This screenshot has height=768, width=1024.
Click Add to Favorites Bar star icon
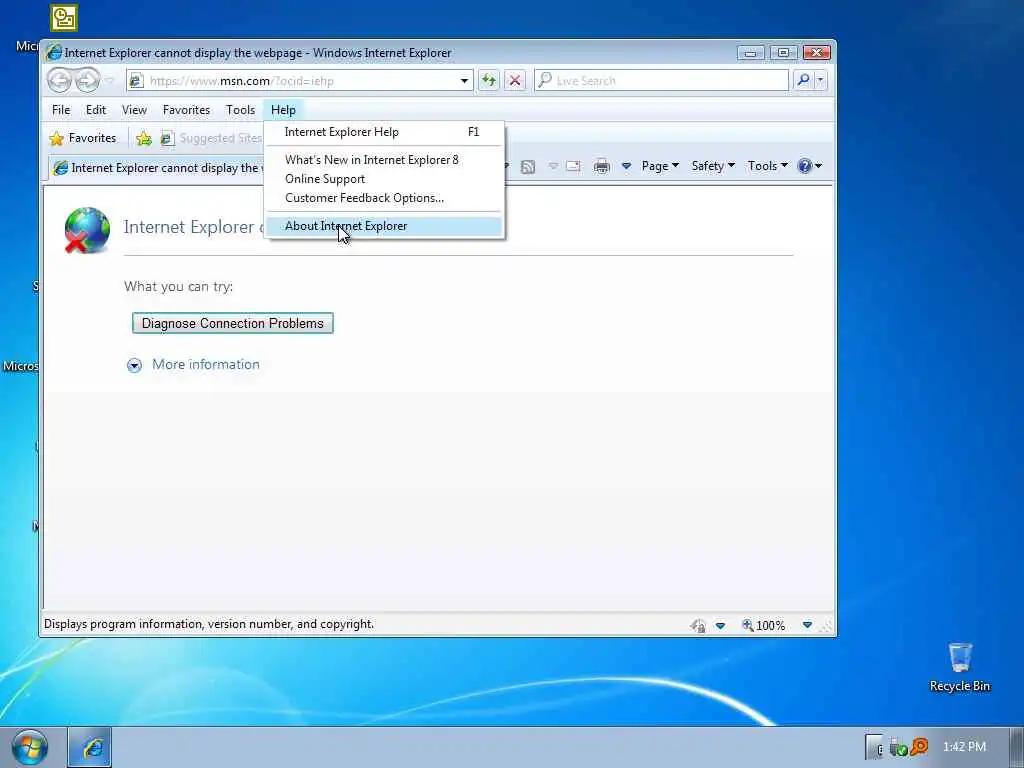click(x=144, y=138)
